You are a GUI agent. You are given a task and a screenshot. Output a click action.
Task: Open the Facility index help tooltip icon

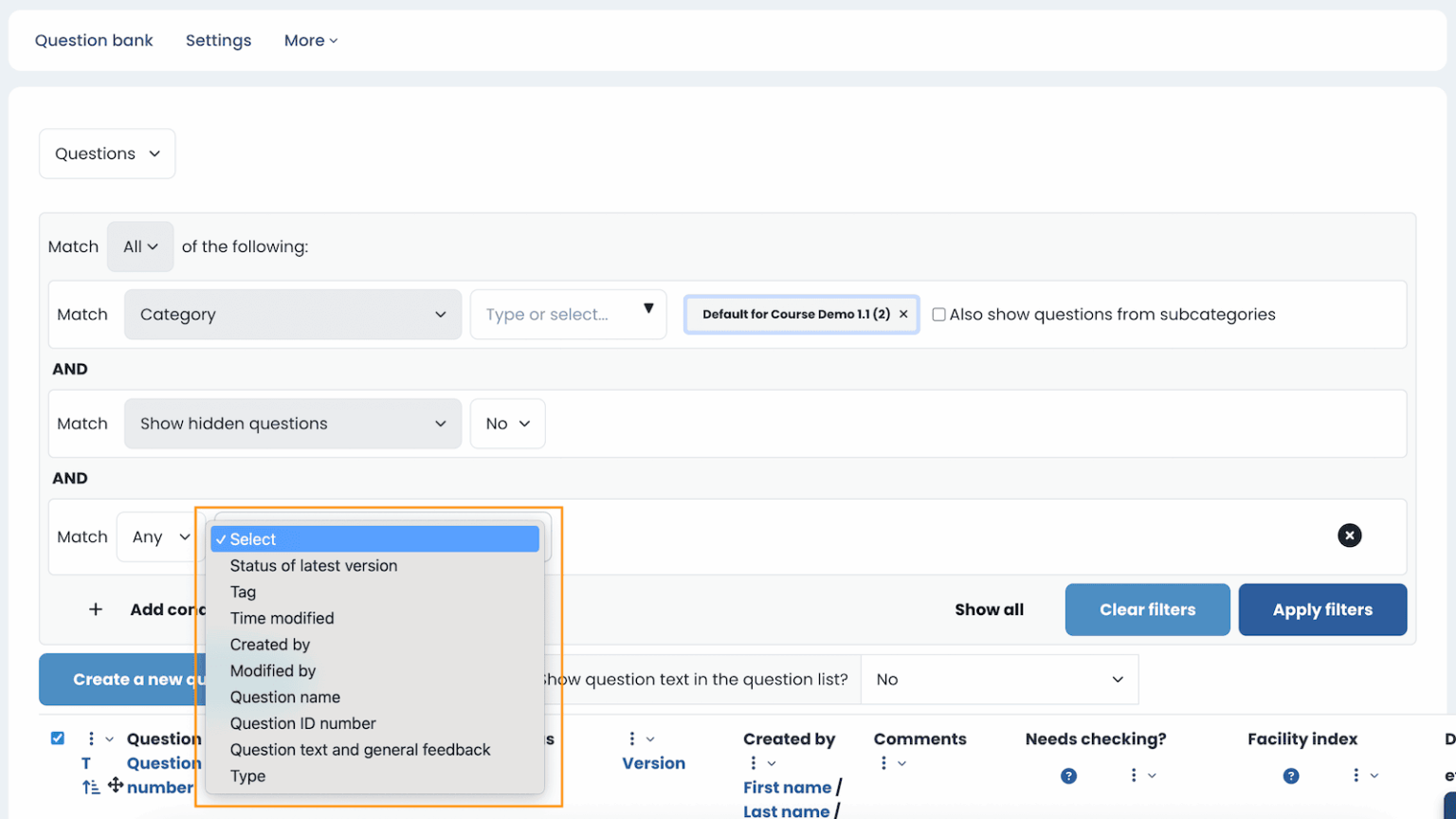click(1291, 775)
